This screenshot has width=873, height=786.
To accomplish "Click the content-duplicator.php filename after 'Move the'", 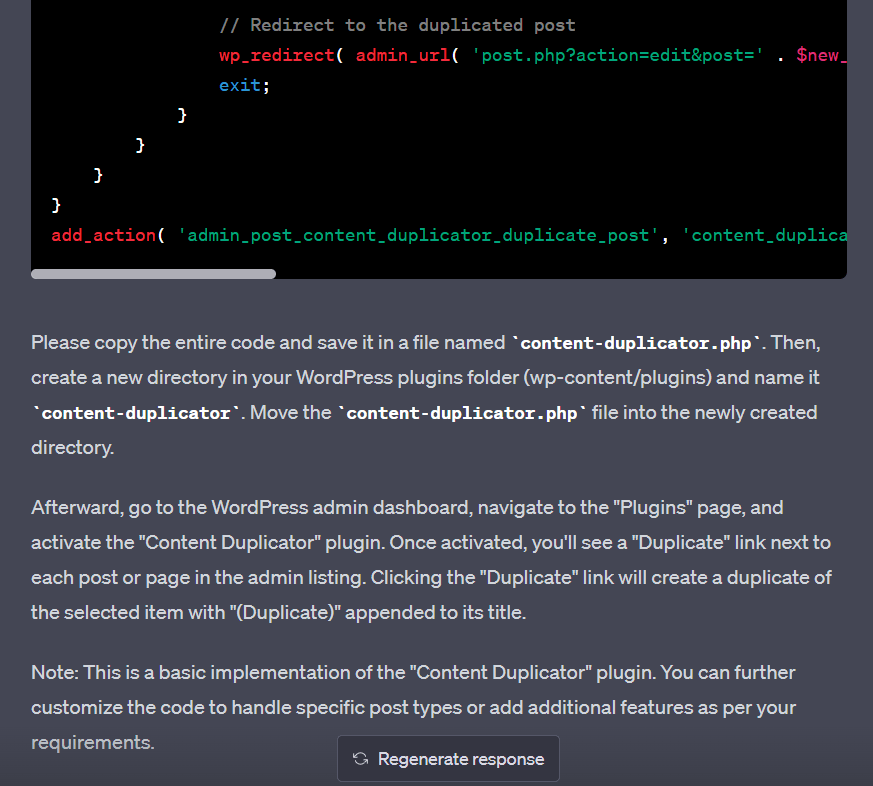I will click(463, 413).
